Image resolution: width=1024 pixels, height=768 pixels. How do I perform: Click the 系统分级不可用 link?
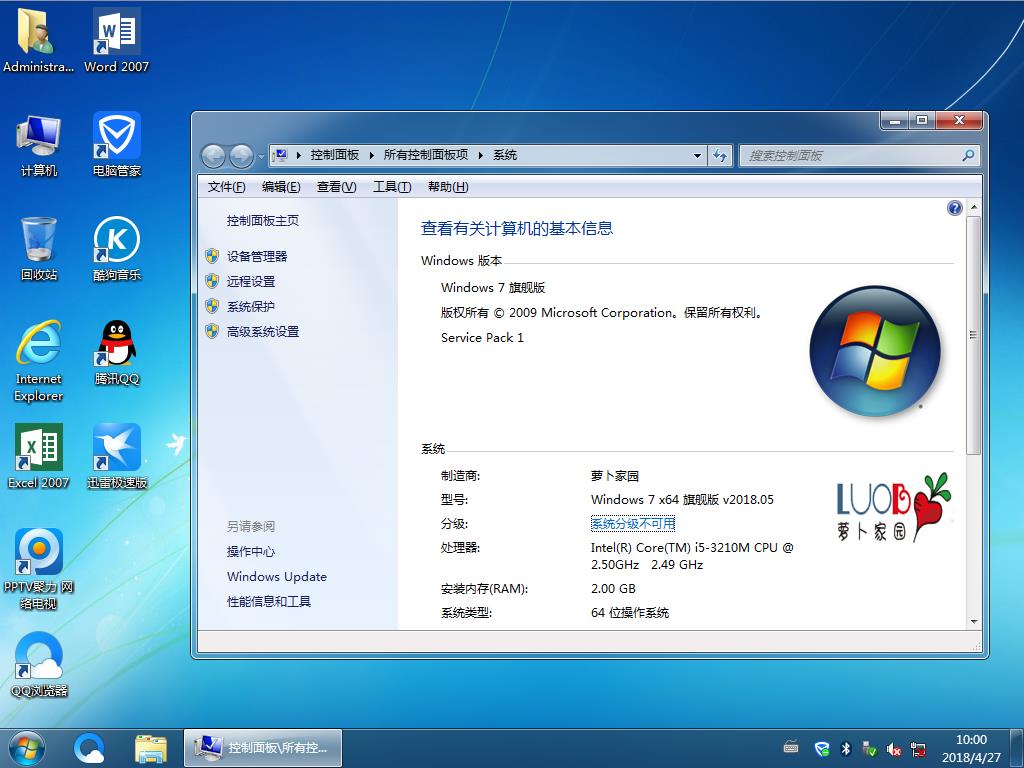[632, 524]
